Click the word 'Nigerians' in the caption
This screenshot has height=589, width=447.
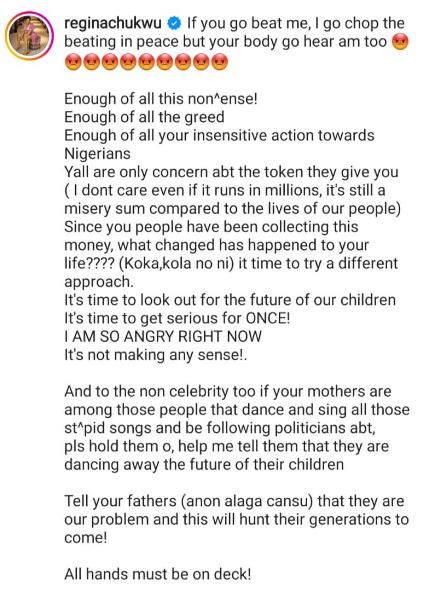click(98, 154)
